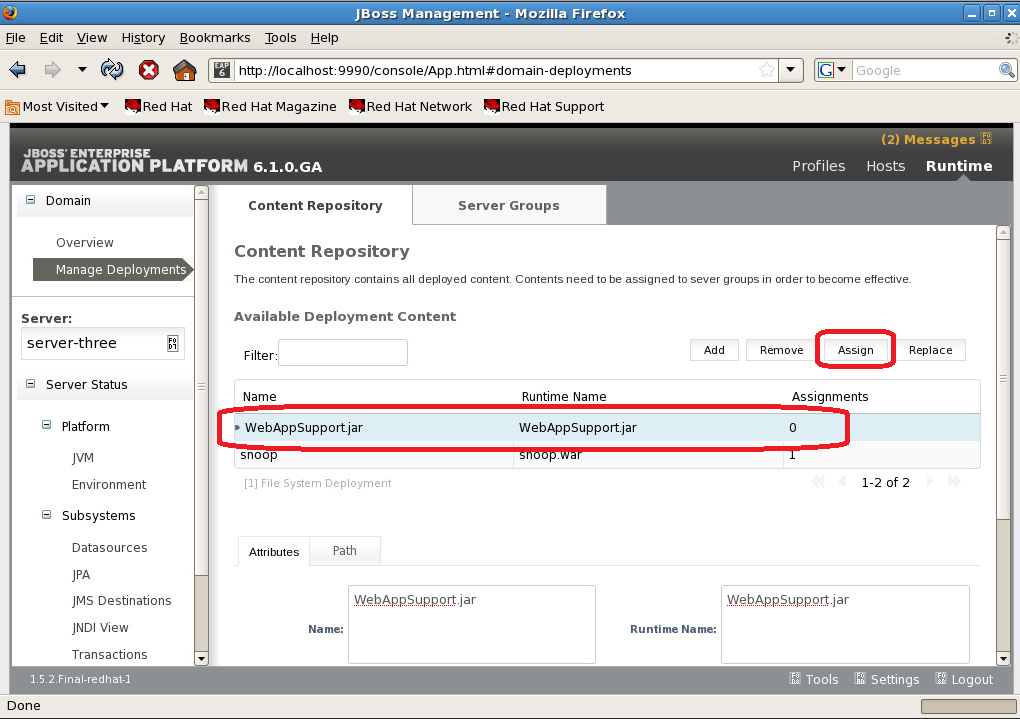This screenshot has width=1020, height=719.
Task: Collapse the Subsystems tree node
Action: (46, 515)
